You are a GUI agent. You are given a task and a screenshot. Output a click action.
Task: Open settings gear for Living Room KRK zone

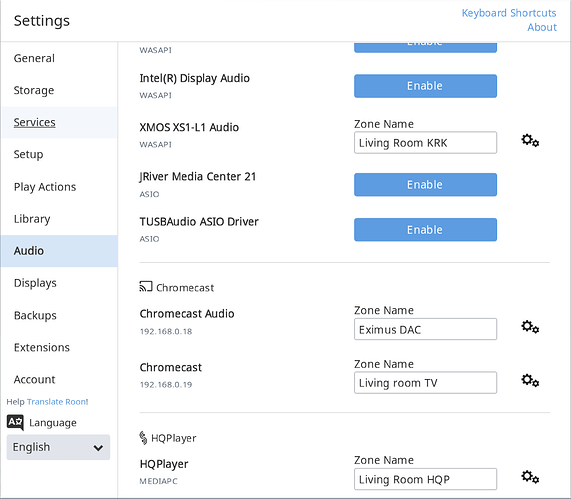tap(530, 141)
